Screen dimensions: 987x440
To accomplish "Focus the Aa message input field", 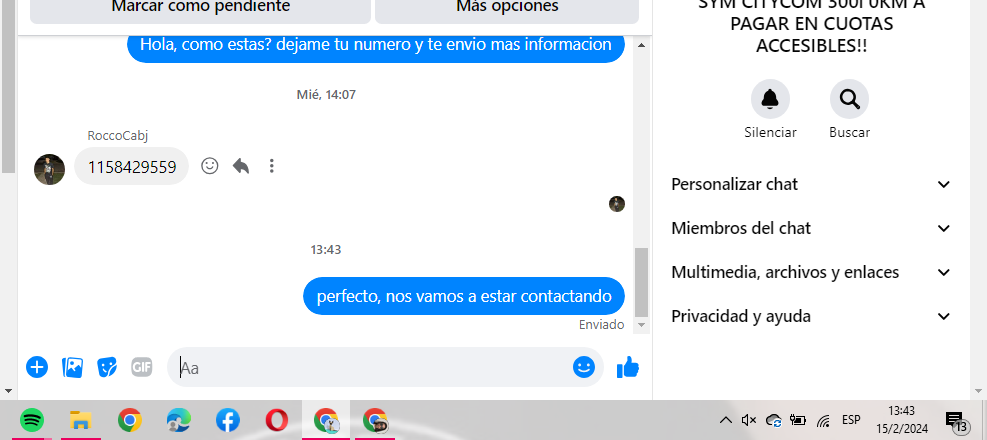I will click(371, 367).
